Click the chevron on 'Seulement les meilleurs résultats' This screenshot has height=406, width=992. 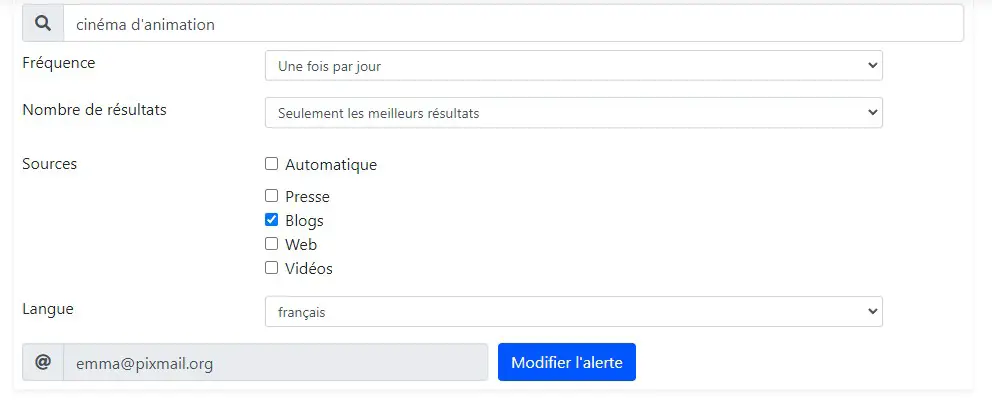coord(872,113)
